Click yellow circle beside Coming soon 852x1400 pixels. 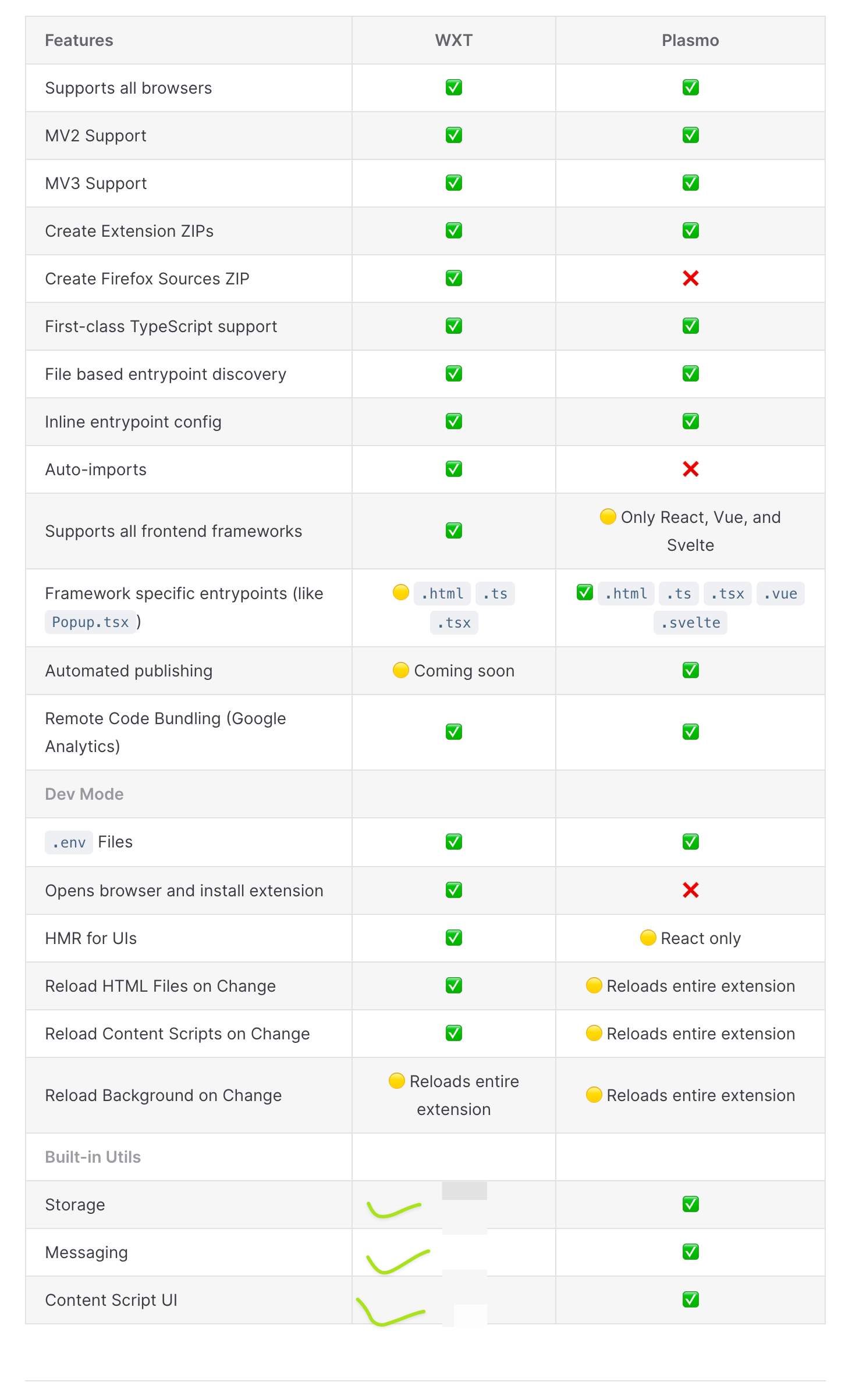tap(400, 670)
